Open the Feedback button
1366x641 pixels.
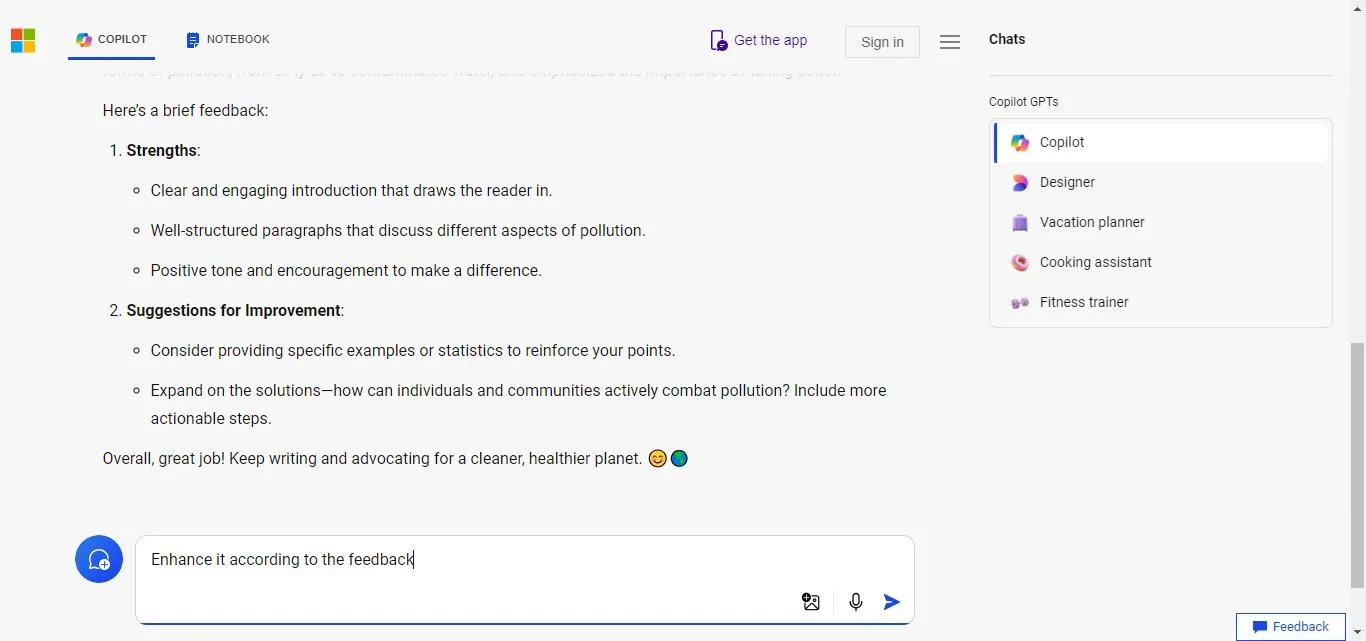coord(1290,627)
